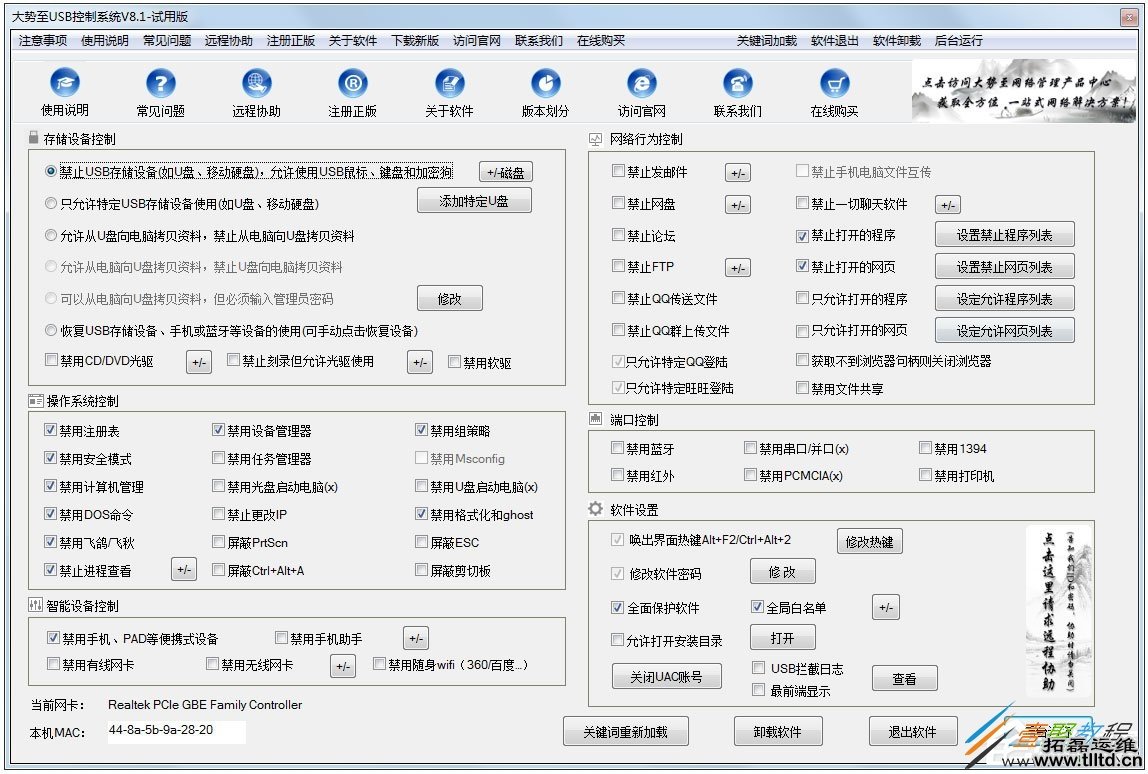Select the 恢复USB存储设备 radio option
1148x774 pixels.
51,330
